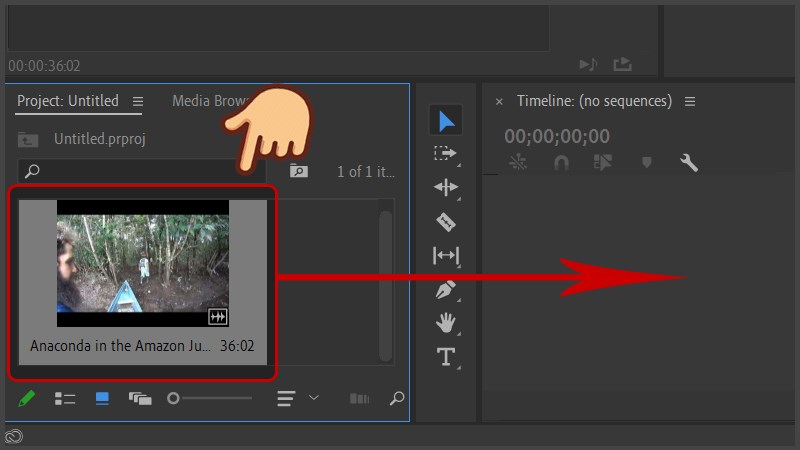Toggle the project writable green pencil icon
This screenshot has width=800, height=450.
click(27, 398)
